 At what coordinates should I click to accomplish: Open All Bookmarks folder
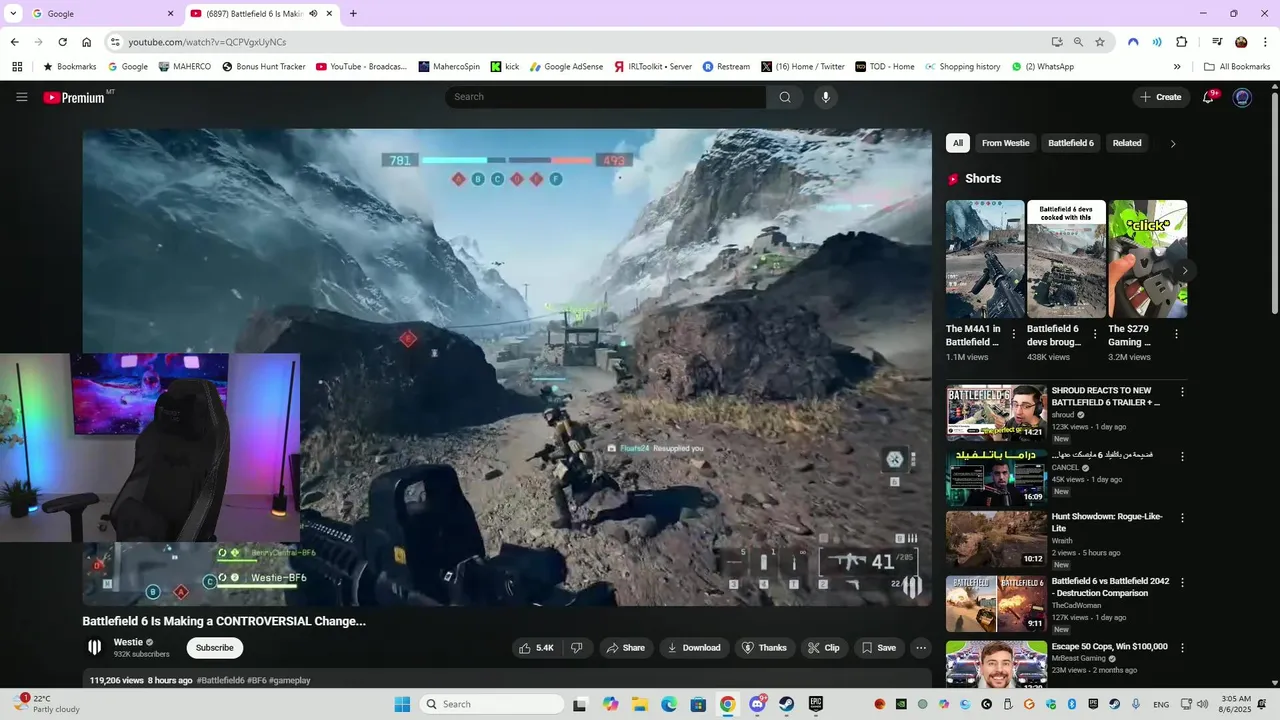[x=1237, y=67]
